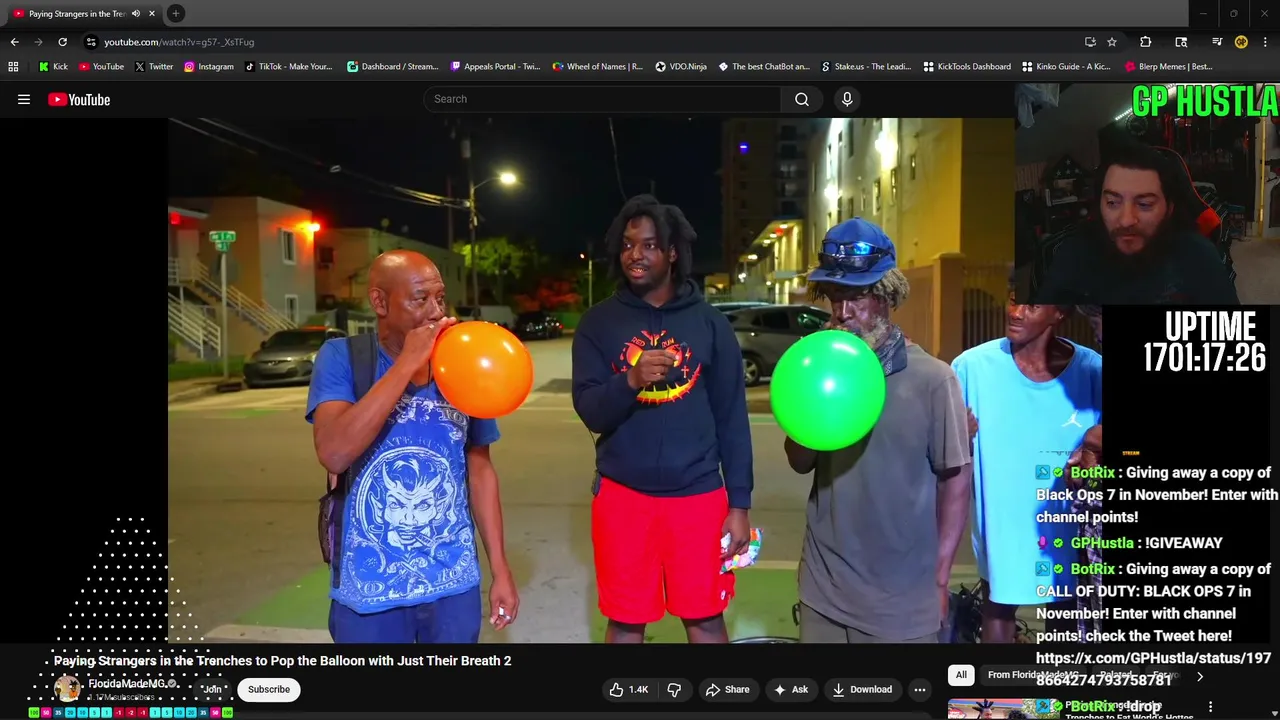Screen dimensions: 1280x720
Task: Open the browser extensions puzzle icon
Action: click(x=1146, y=42)
